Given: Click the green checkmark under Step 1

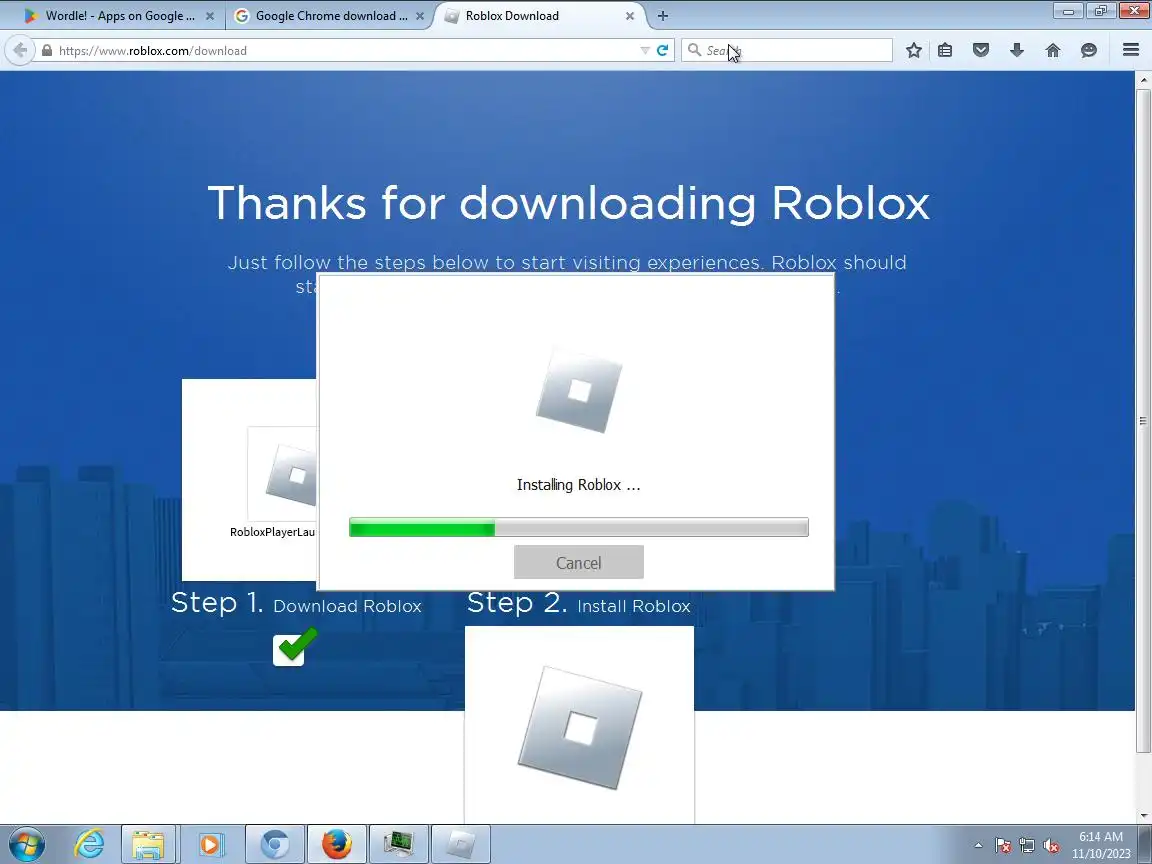Looking at the screenshot, I should coord(295,647).
